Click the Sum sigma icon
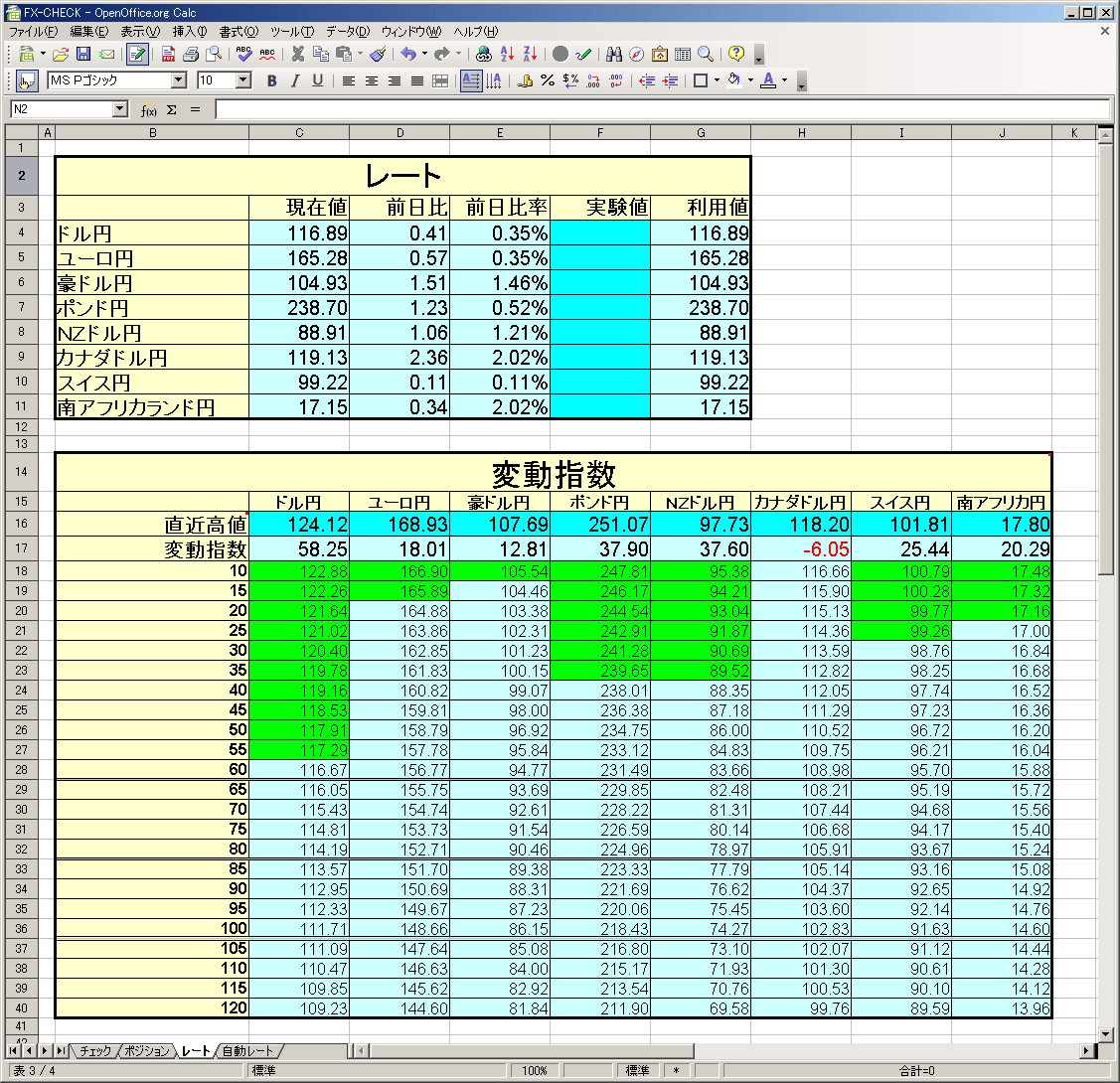1120x1083 pixels. click(x=171, y=110)
